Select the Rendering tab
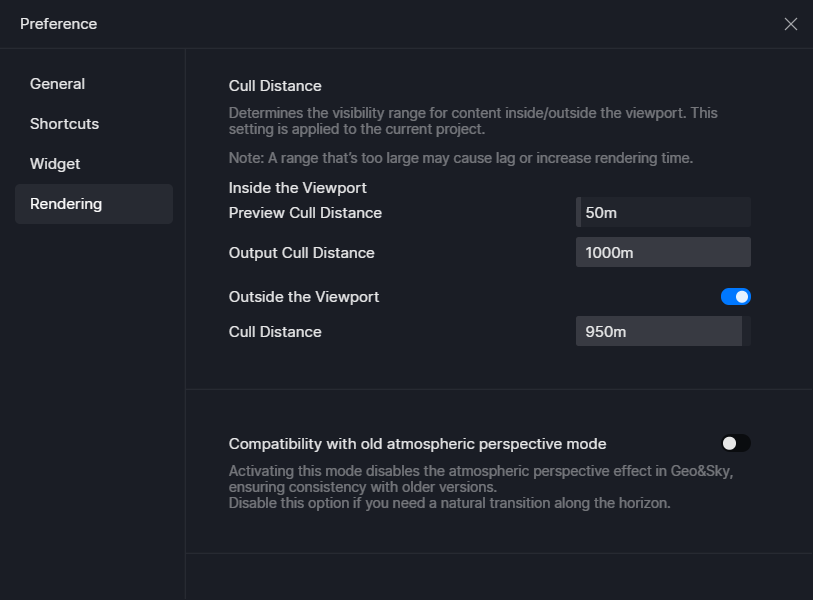 click(x=66, y=204)
